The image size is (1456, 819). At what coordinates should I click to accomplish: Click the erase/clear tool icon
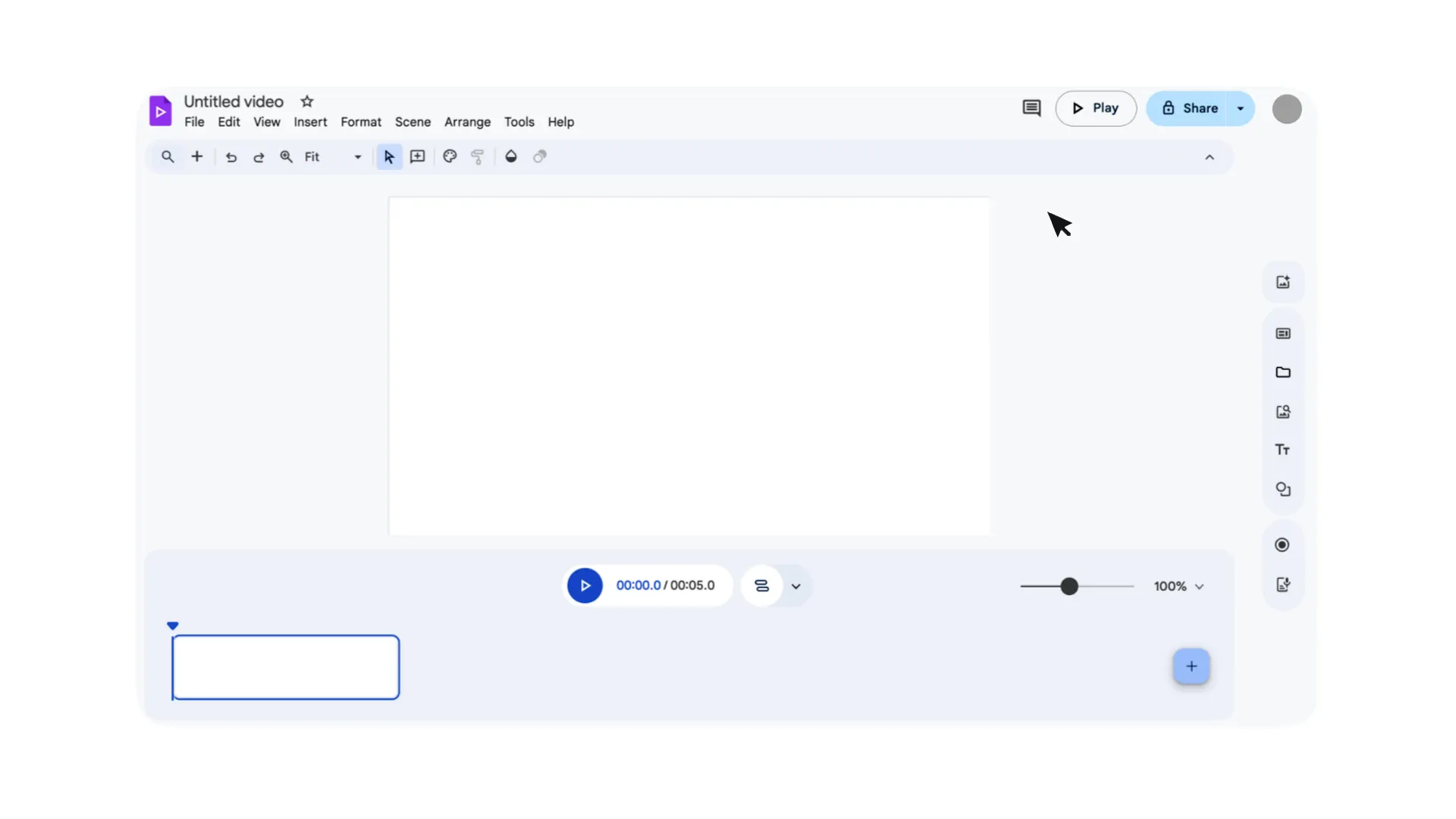[540, 157]
